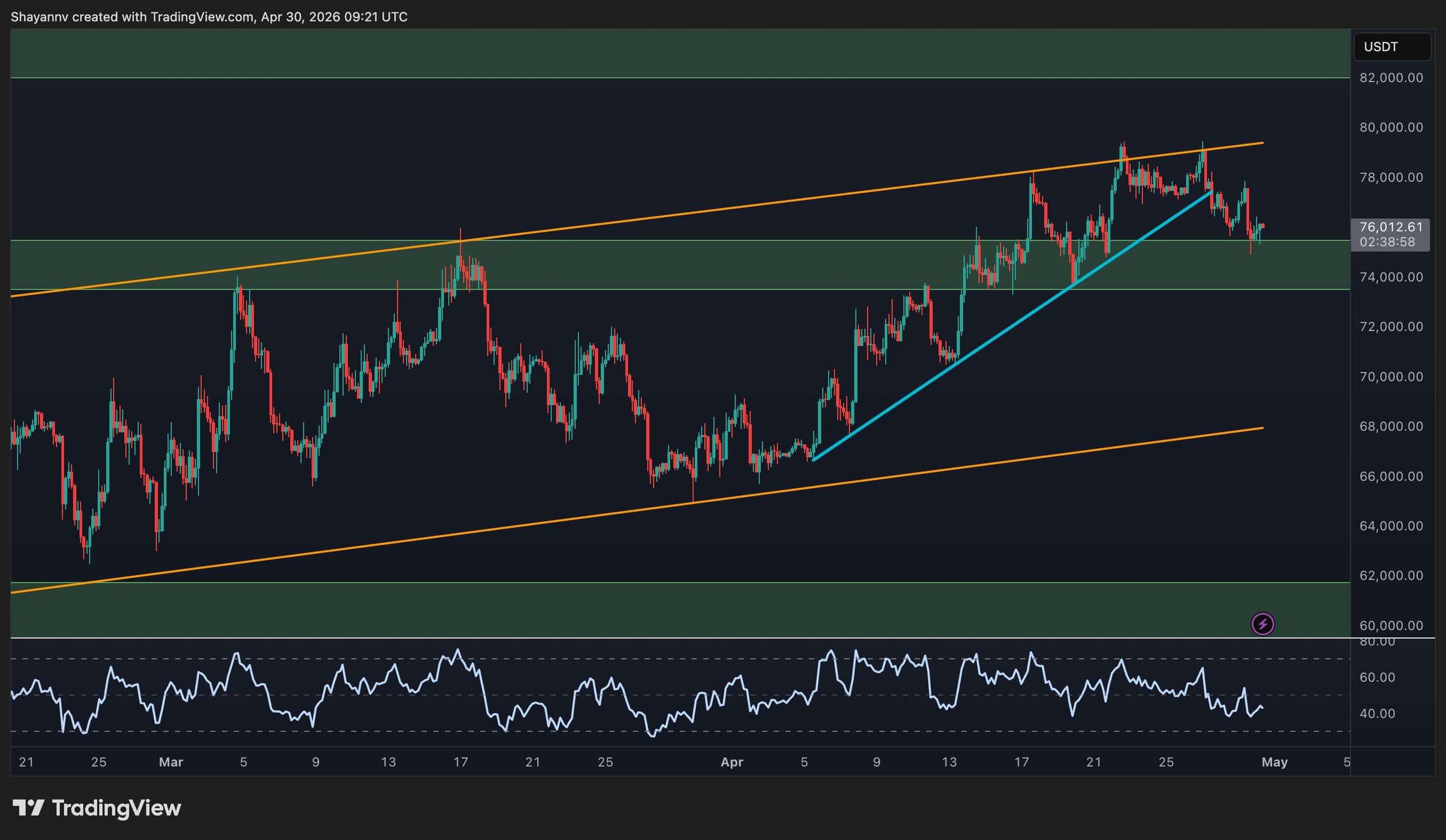Click the 60,000.00 price axis label
Screen dimensions: 1446x840
1391,625
